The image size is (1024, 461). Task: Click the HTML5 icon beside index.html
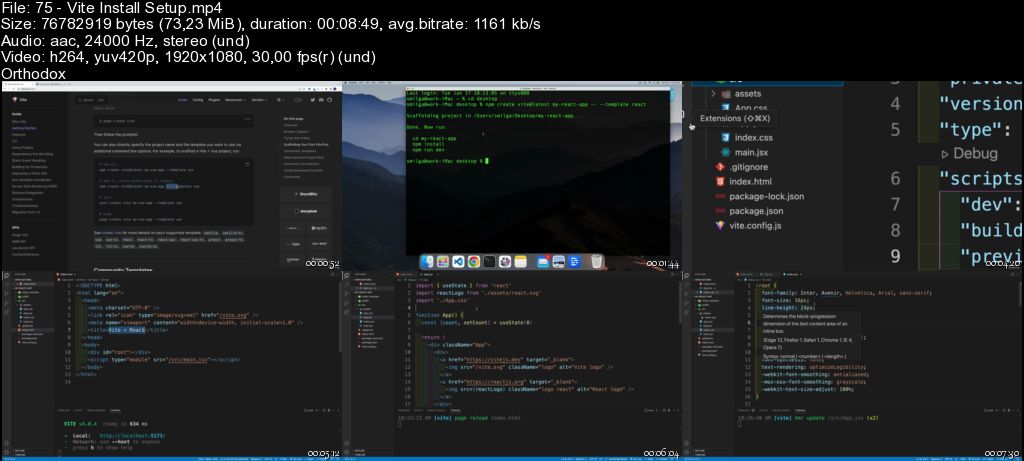coord(720,182)
